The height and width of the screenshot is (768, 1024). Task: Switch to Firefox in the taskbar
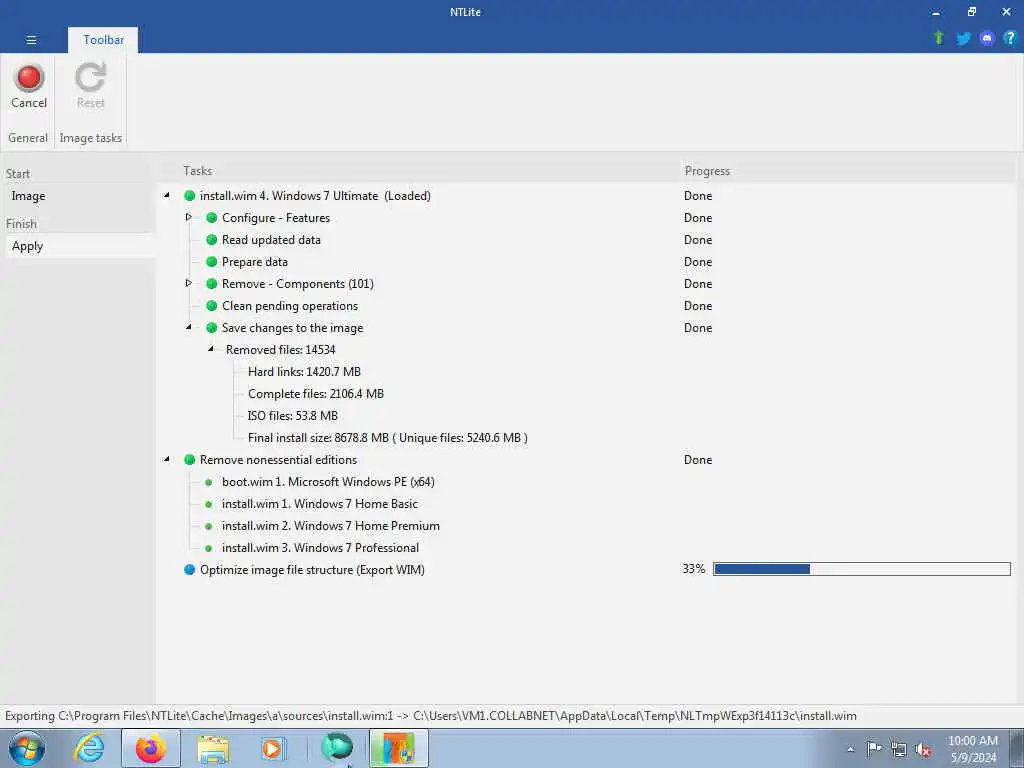[x=151, y=748]
